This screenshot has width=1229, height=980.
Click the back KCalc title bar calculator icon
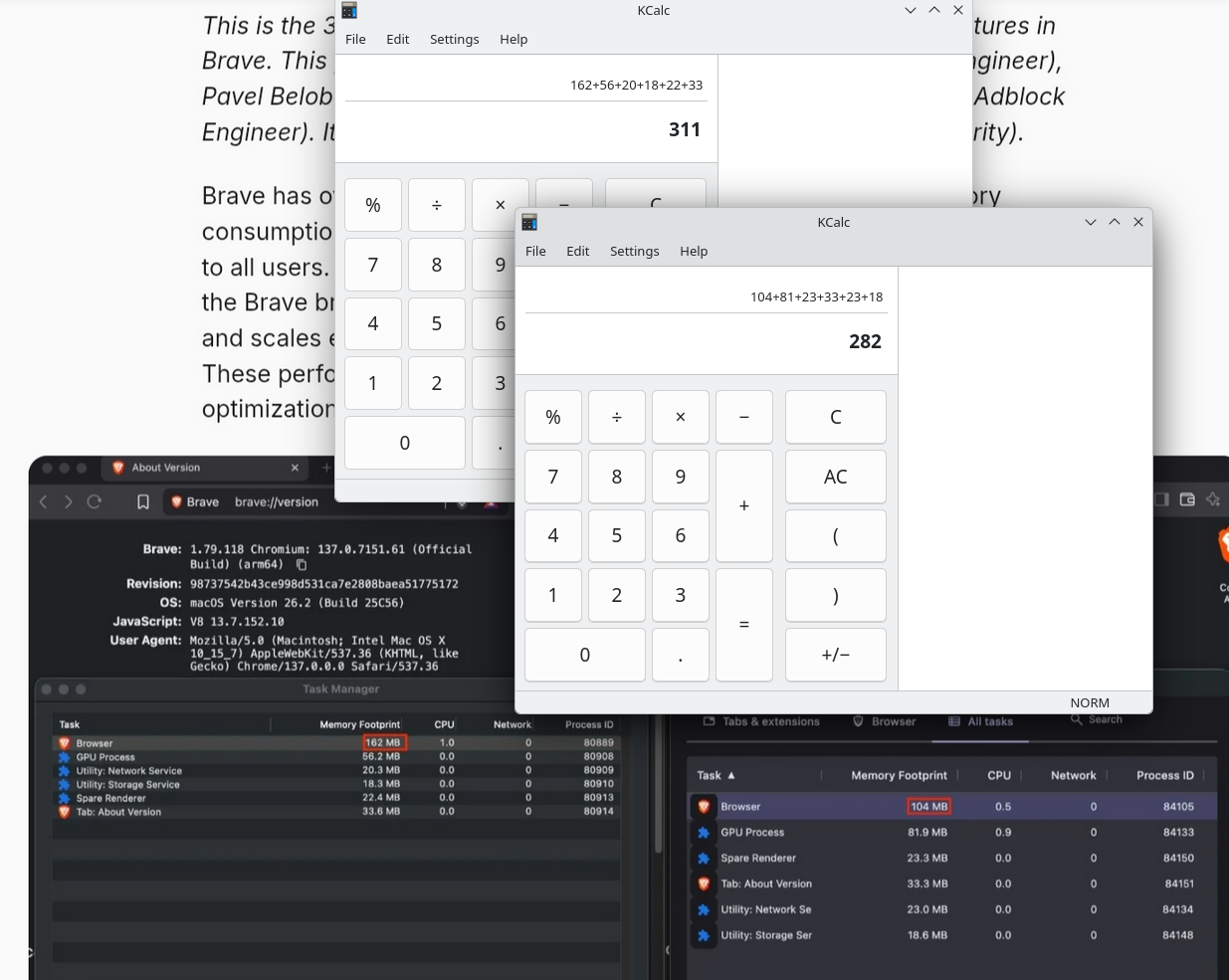click(349, 10)
